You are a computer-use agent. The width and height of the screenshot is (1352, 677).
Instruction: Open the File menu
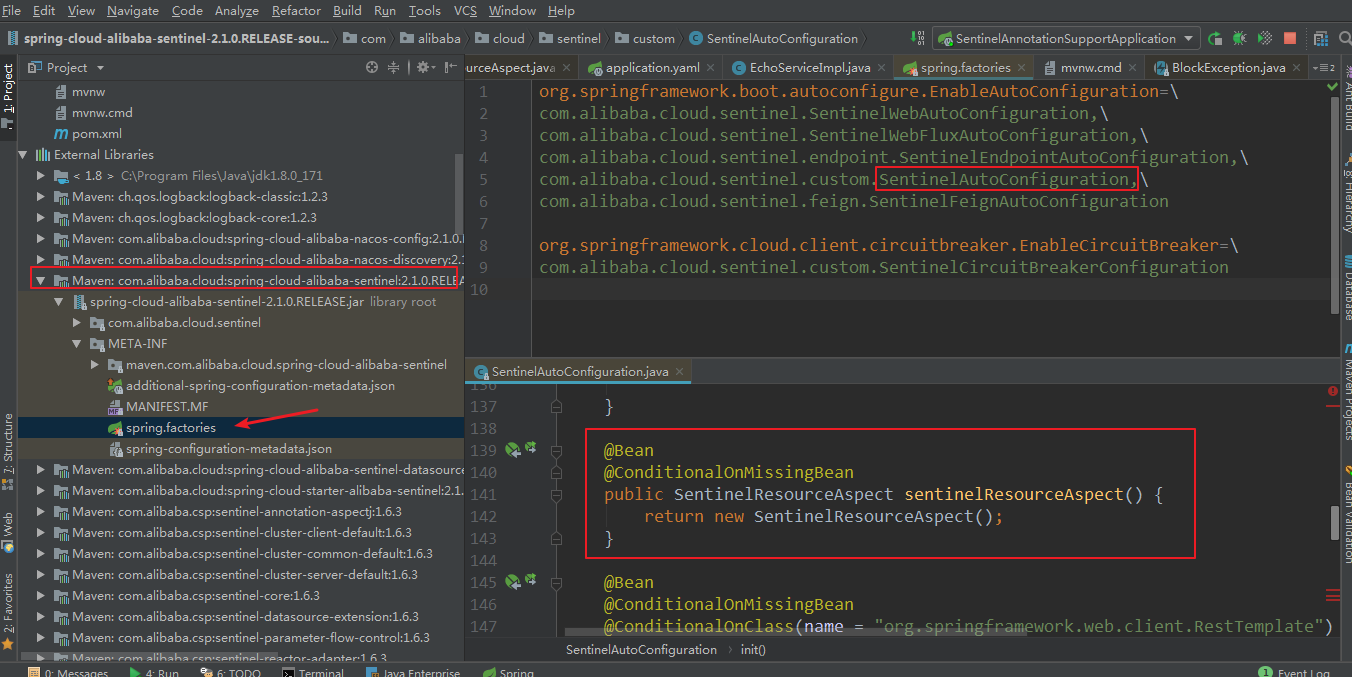click(12, 10)
